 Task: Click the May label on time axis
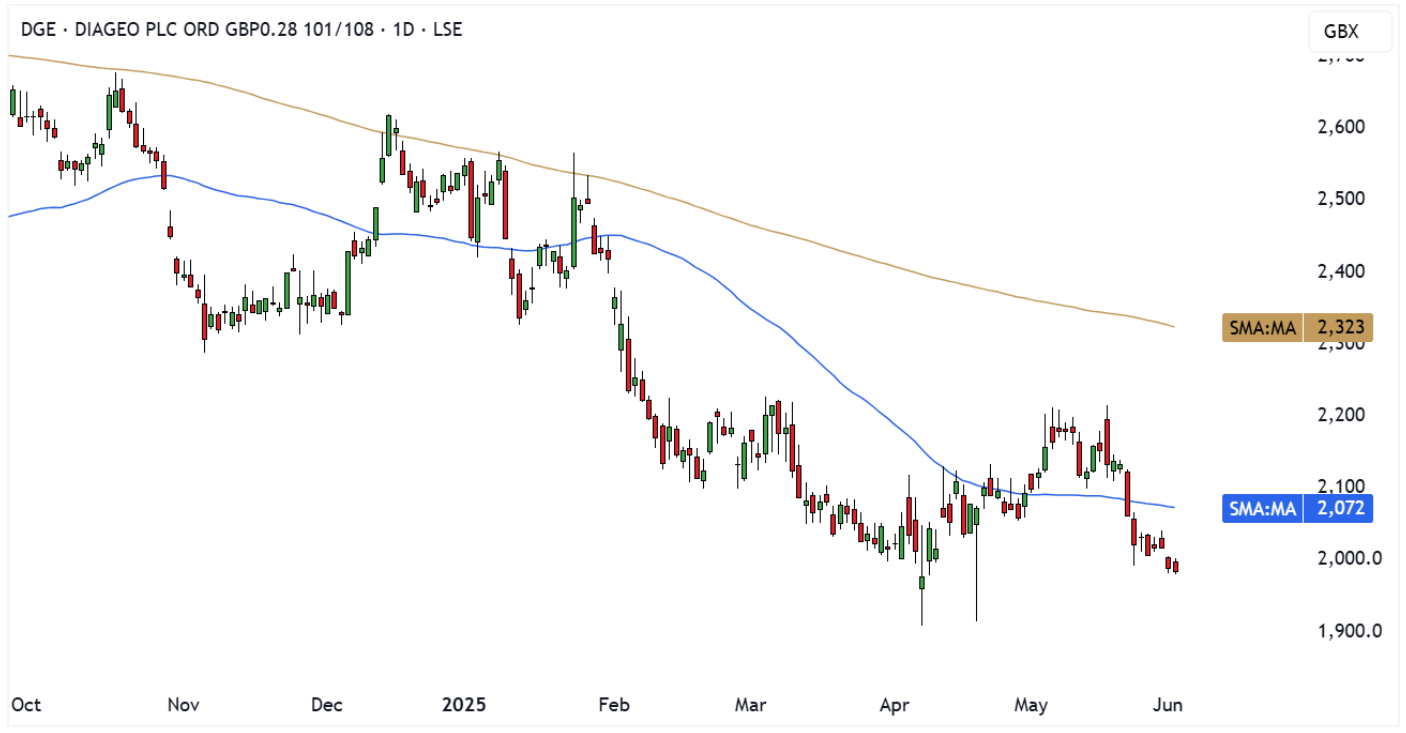pyautogui.click(x=1031, y=705)
